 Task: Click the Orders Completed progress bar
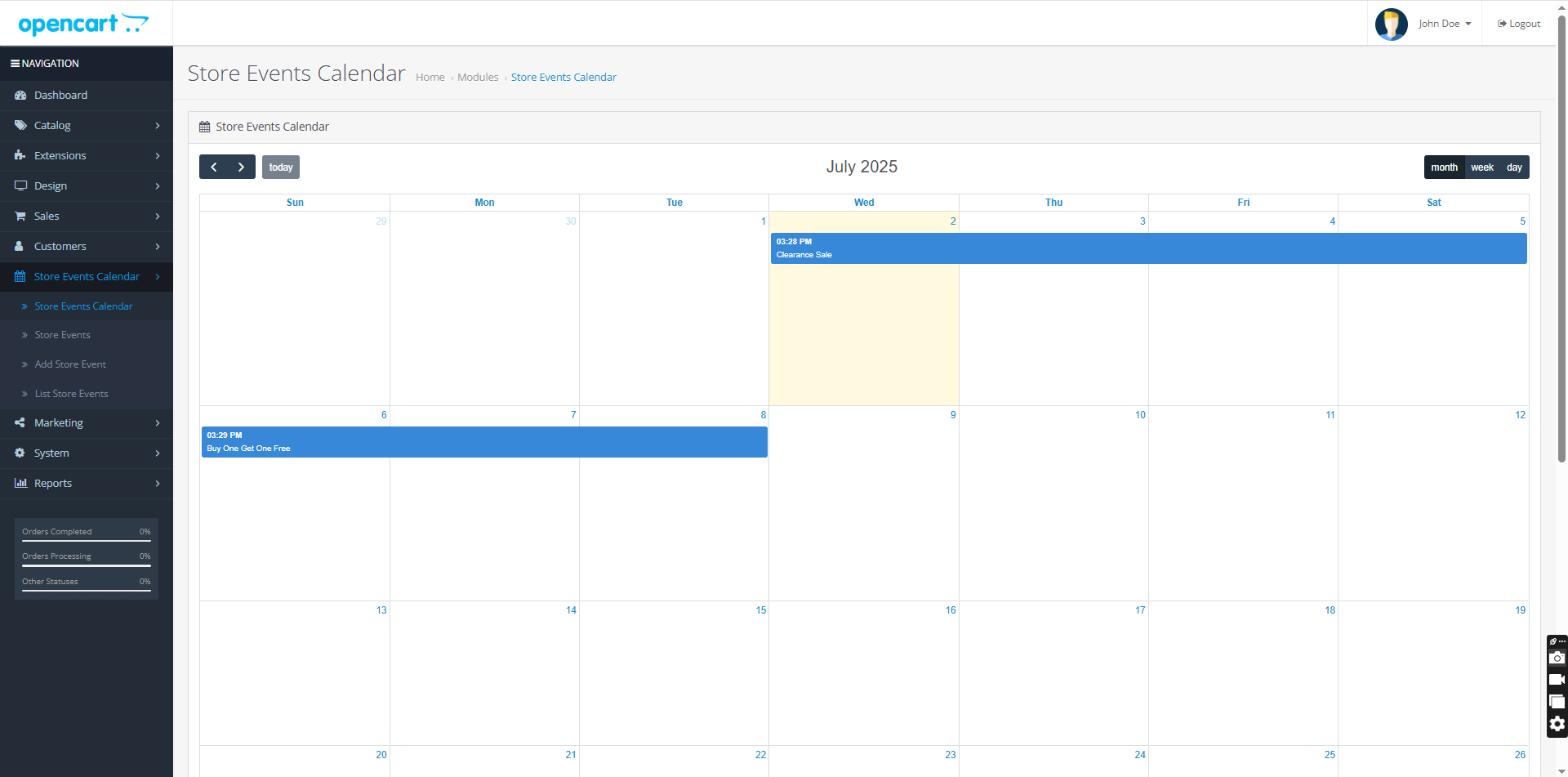pos(87,540)
